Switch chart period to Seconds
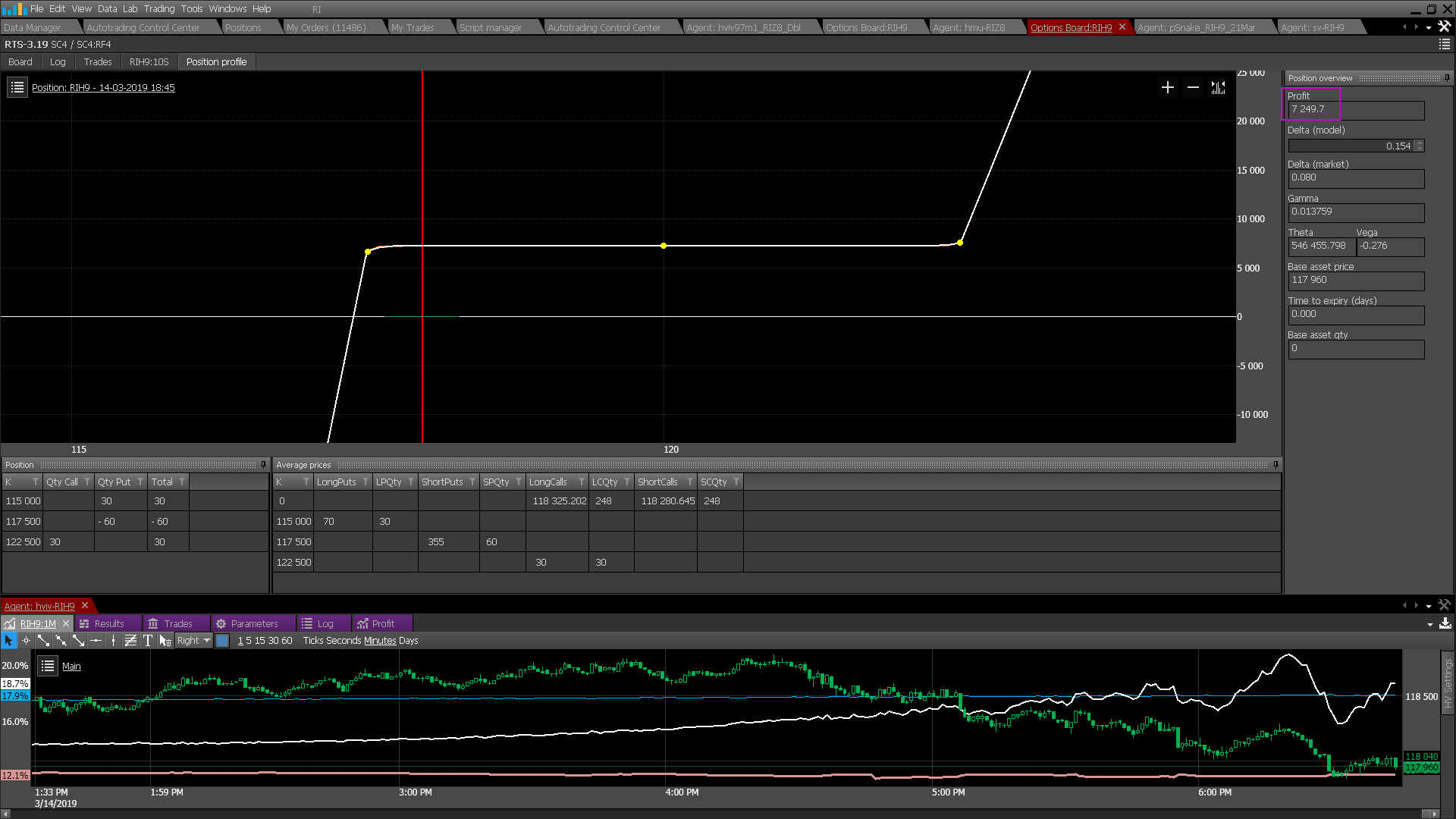1456x819 pixels. (344, 641)
